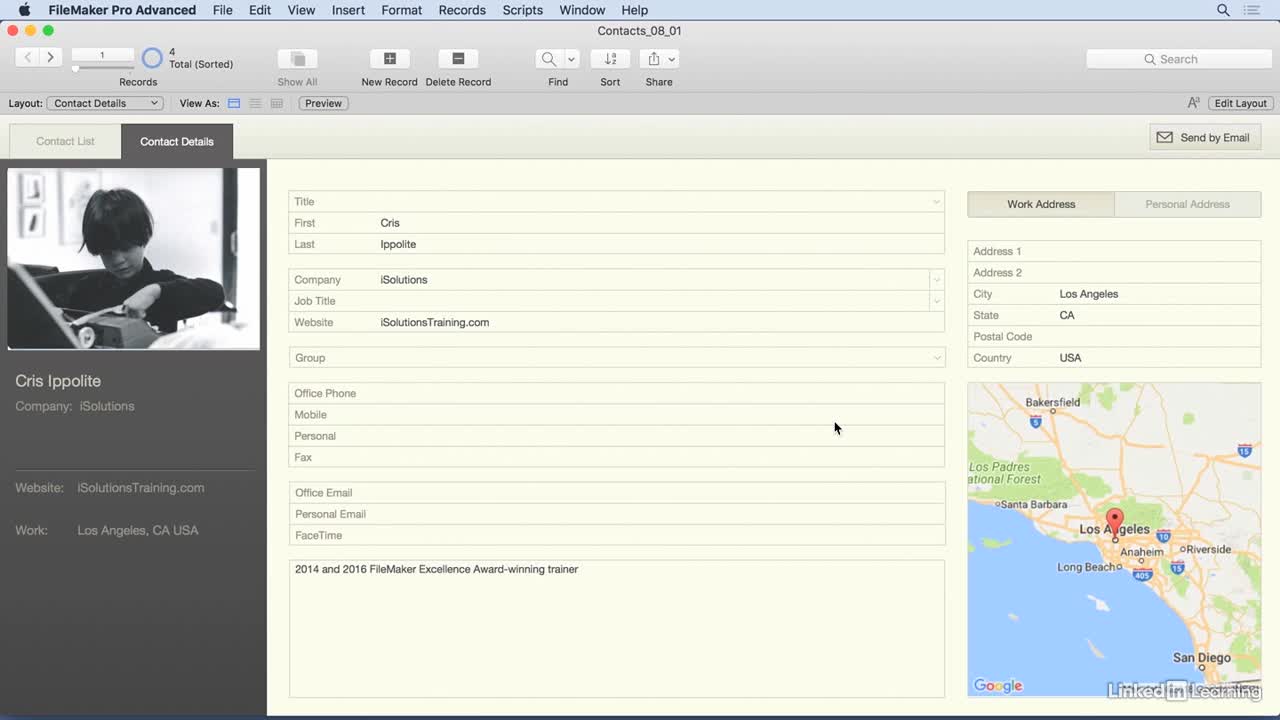
Task: Click the Edit Layout button
Action: point(1240,103)
